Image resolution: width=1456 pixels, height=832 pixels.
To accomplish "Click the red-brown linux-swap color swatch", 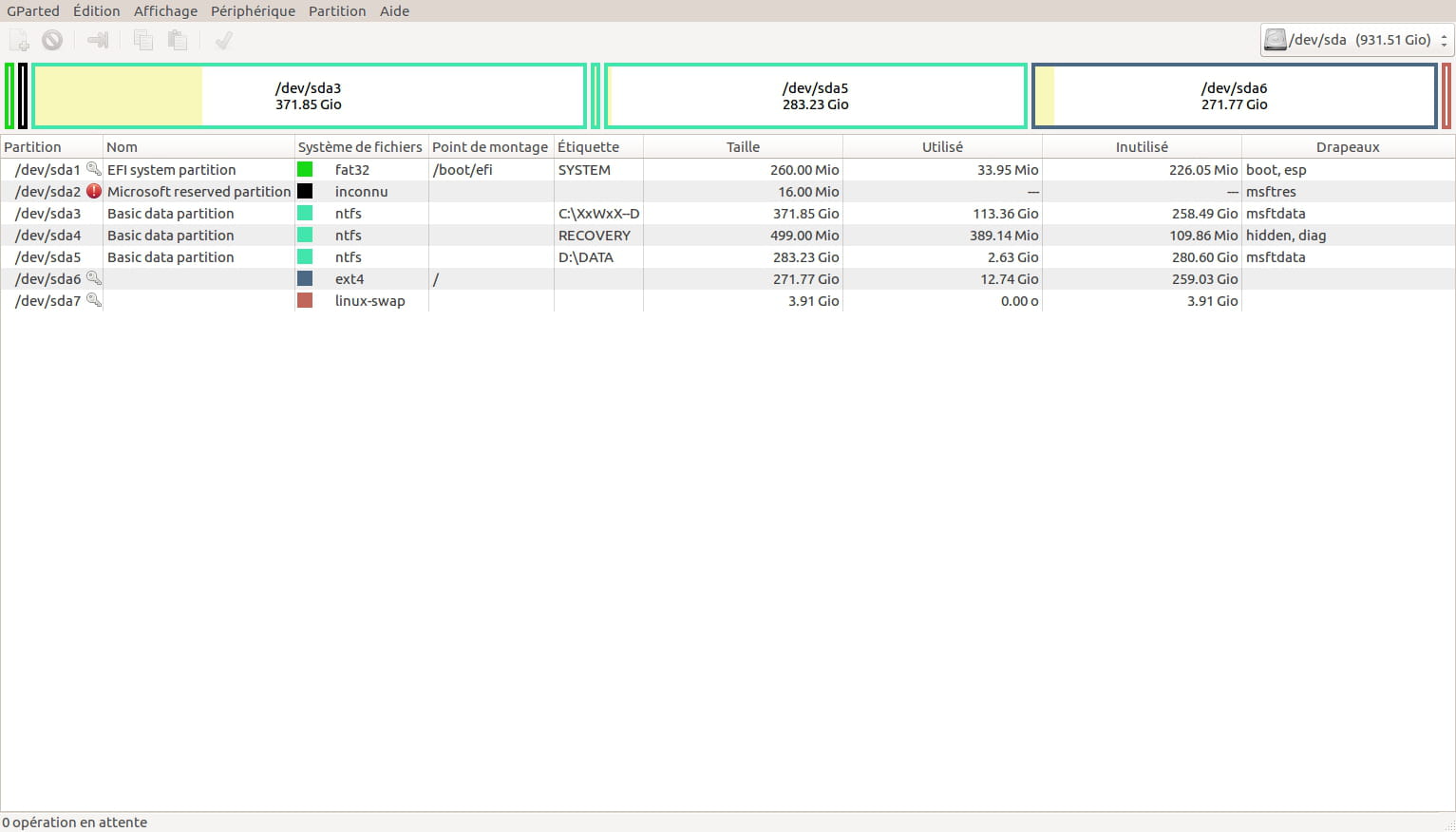I will [305, 300].
